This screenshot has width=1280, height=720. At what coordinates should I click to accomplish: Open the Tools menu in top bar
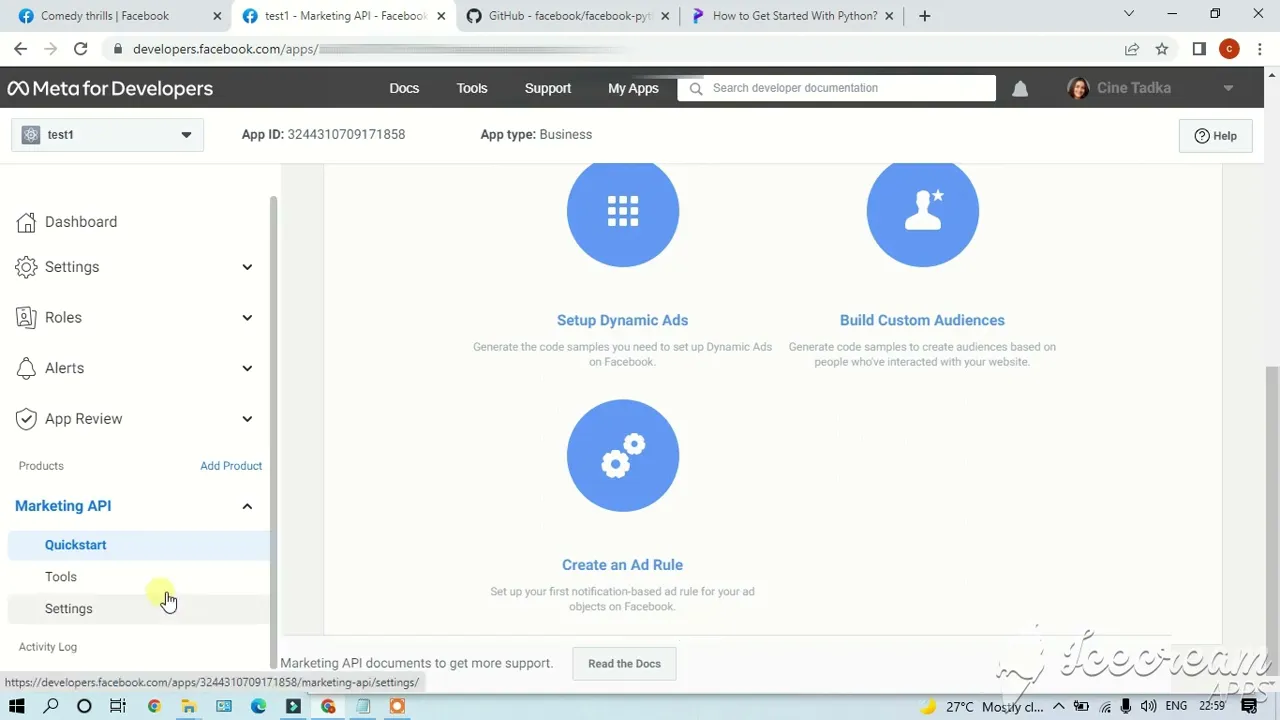point(472,88)
